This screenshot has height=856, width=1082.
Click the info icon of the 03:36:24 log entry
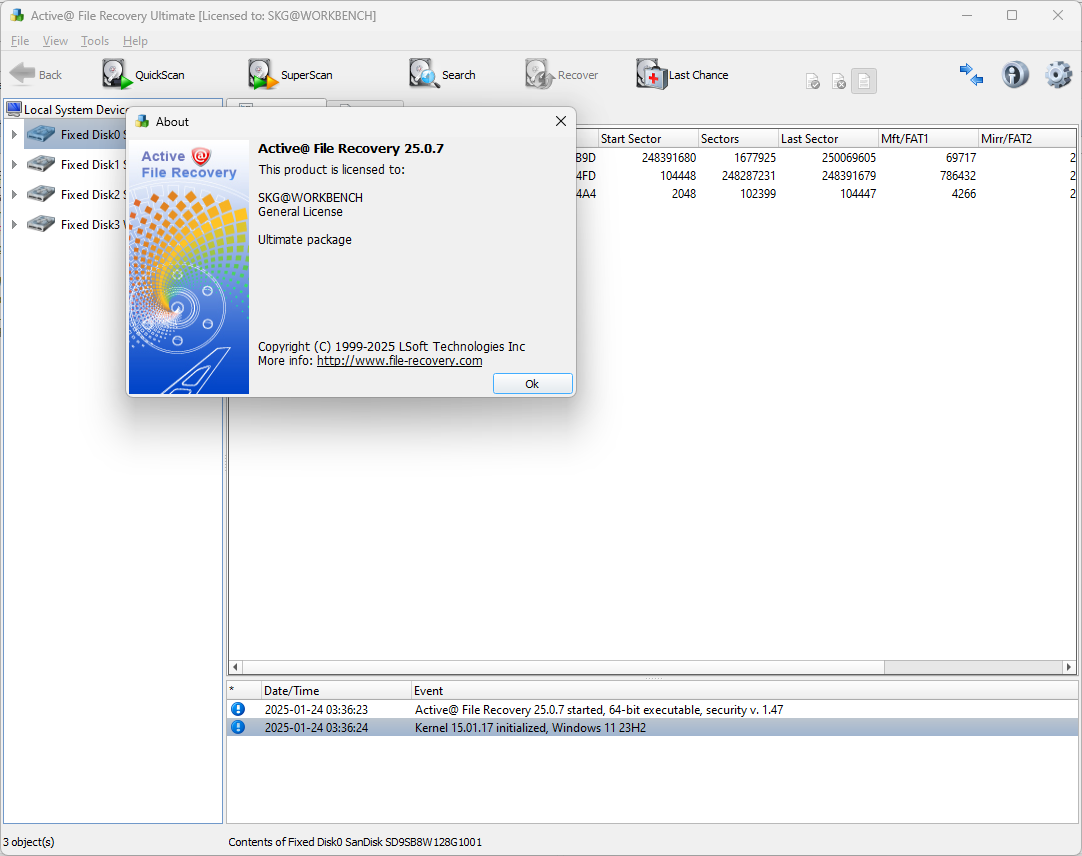(x=238, y=727)
